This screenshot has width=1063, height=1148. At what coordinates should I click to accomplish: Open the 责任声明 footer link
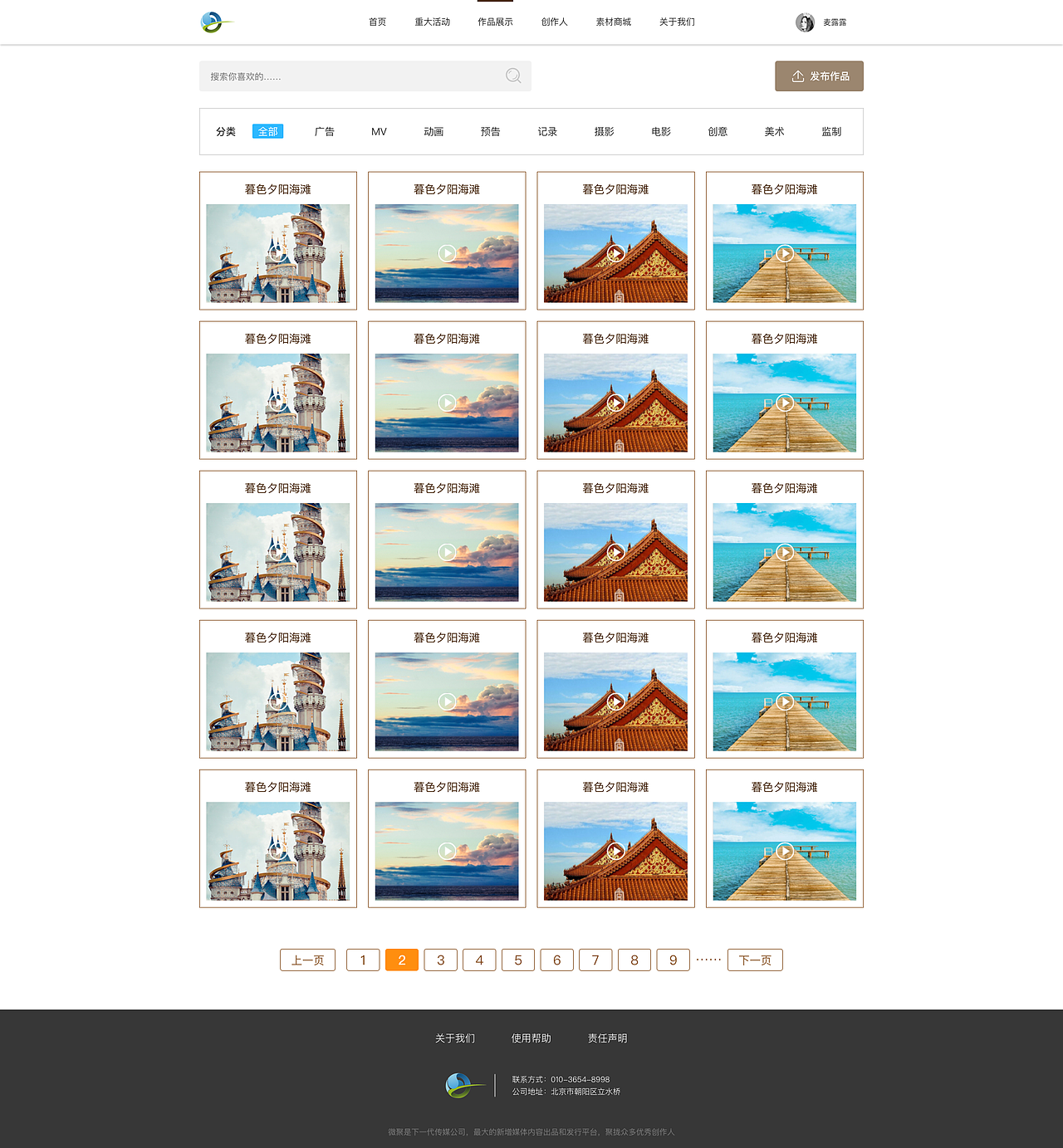click(x=608, y=1038)
